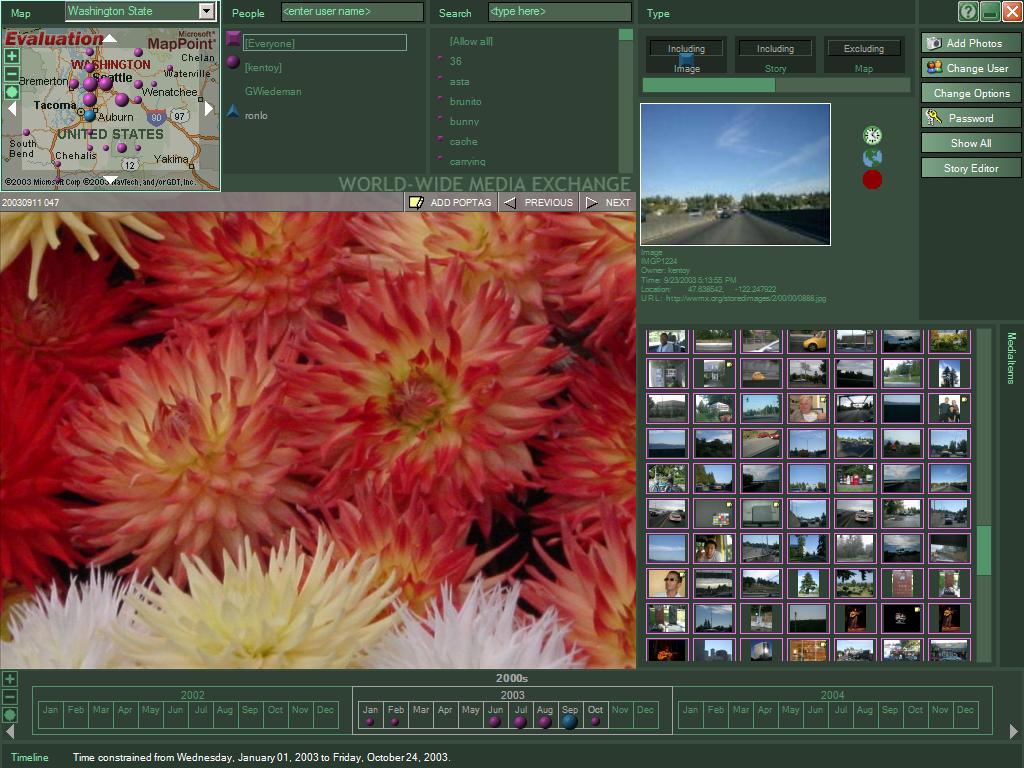The image size is (1024, 768).
Task: Toggle the Excluding Map type filter
Action: 863,56
